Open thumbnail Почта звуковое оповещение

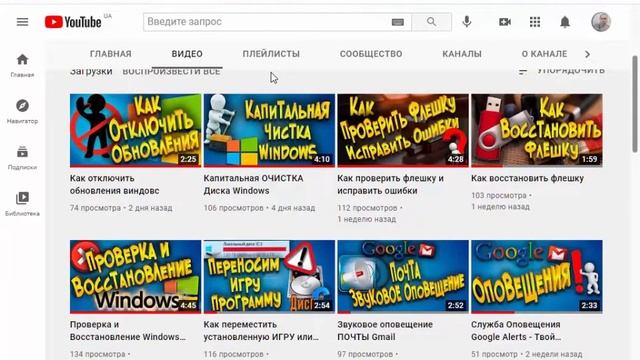403,277
